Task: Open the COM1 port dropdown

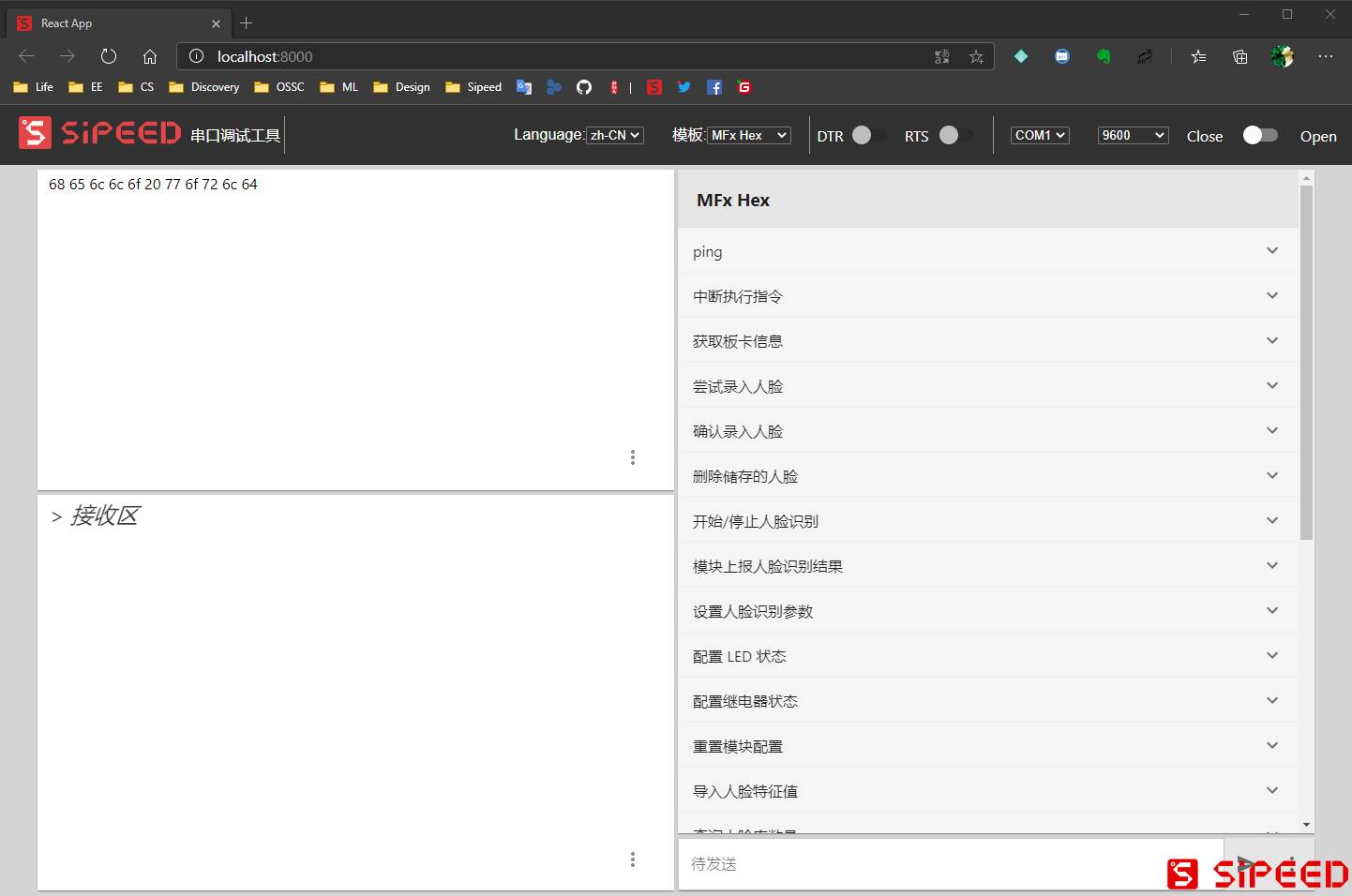Action: click(x=1040, y=135)
